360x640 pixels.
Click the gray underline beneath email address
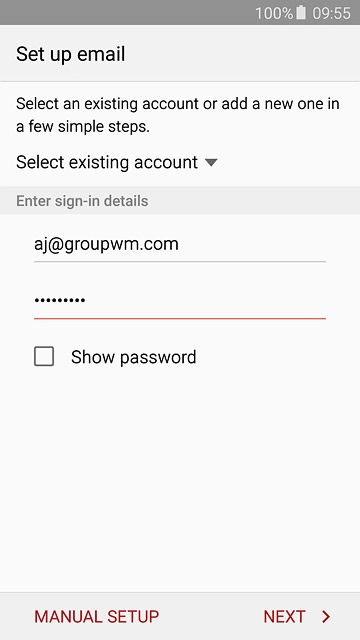click(x=180, y=261)
